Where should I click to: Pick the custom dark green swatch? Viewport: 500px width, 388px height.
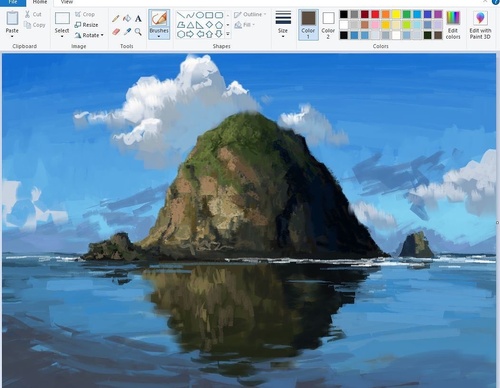coord(428,35)
